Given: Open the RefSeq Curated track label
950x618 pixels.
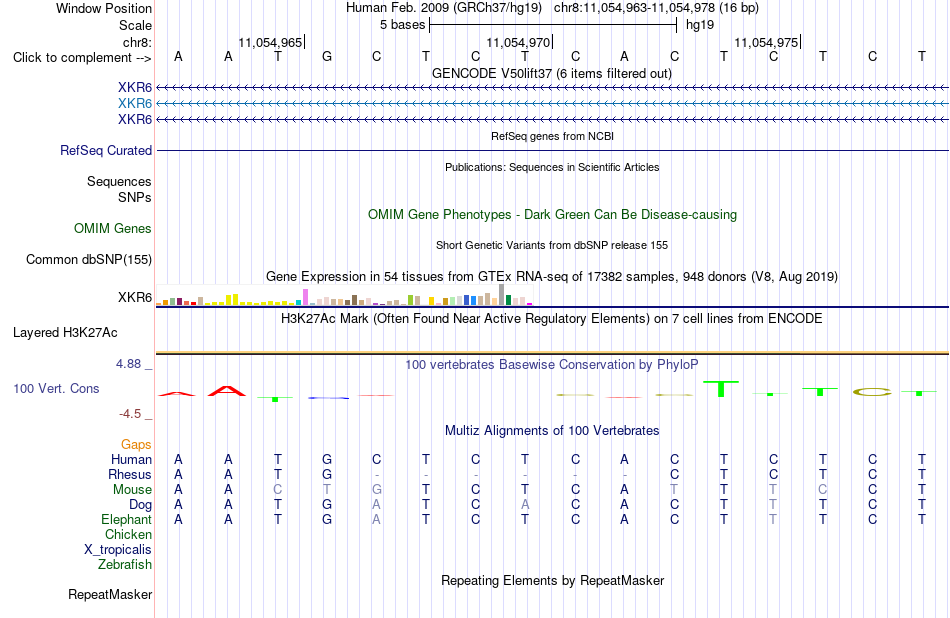Looking at the screenshot, I should (106, 150).
